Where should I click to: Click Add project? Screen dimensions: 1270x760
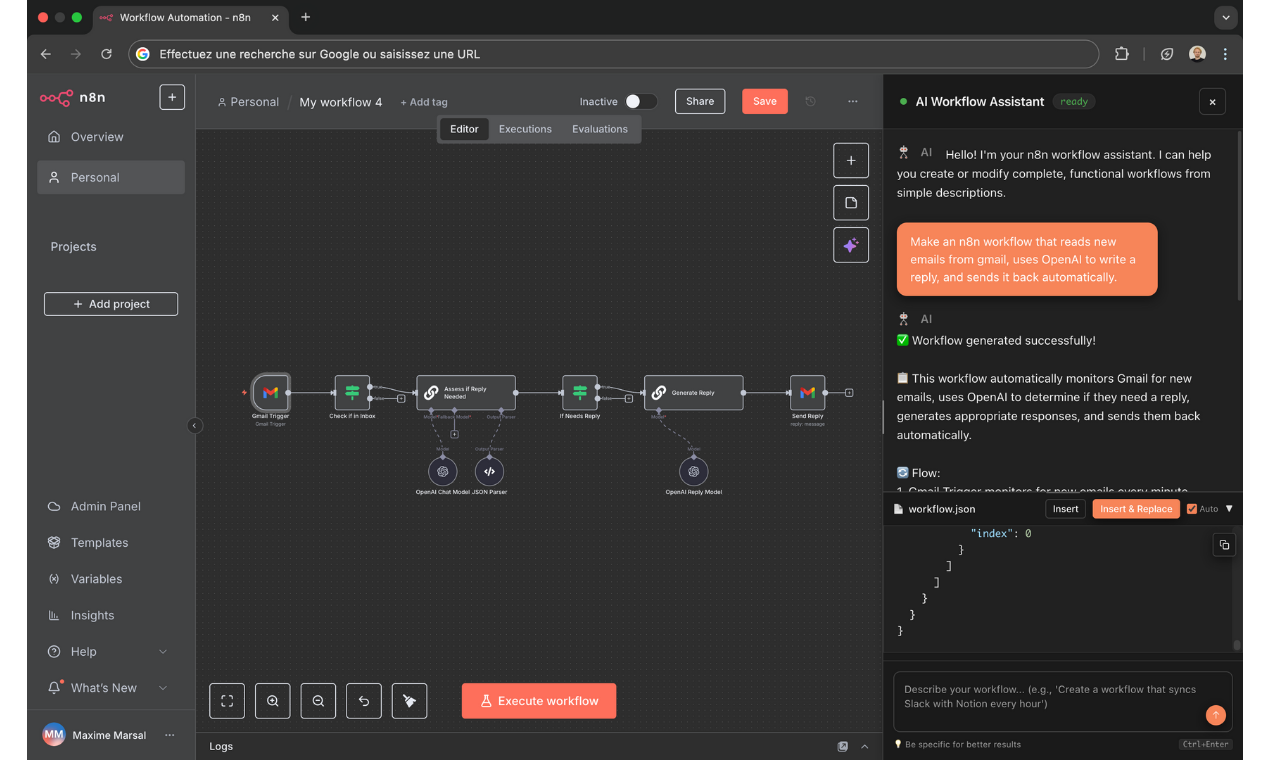coord(111,304)
